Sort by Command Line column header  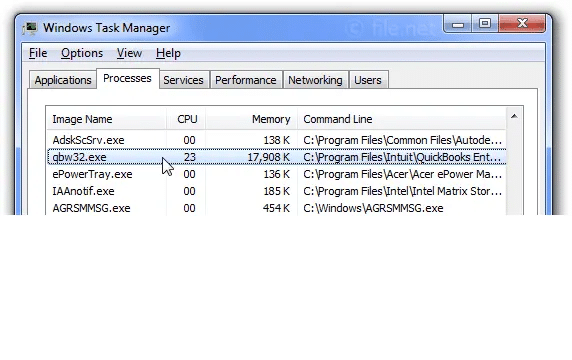click(402, 119)
